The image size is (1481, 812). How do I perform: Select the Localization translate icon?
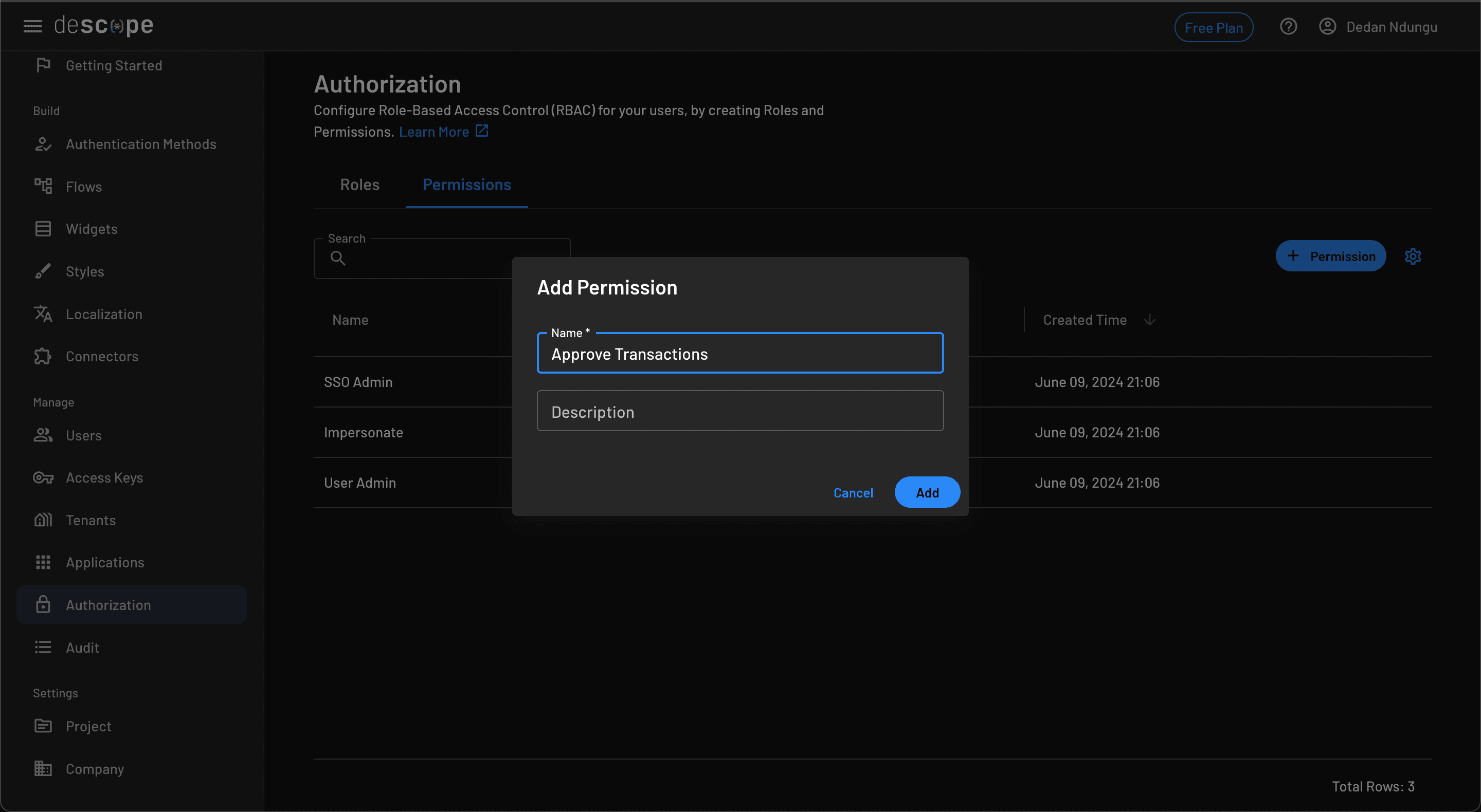pyautogui.click(x=43, y=314)
